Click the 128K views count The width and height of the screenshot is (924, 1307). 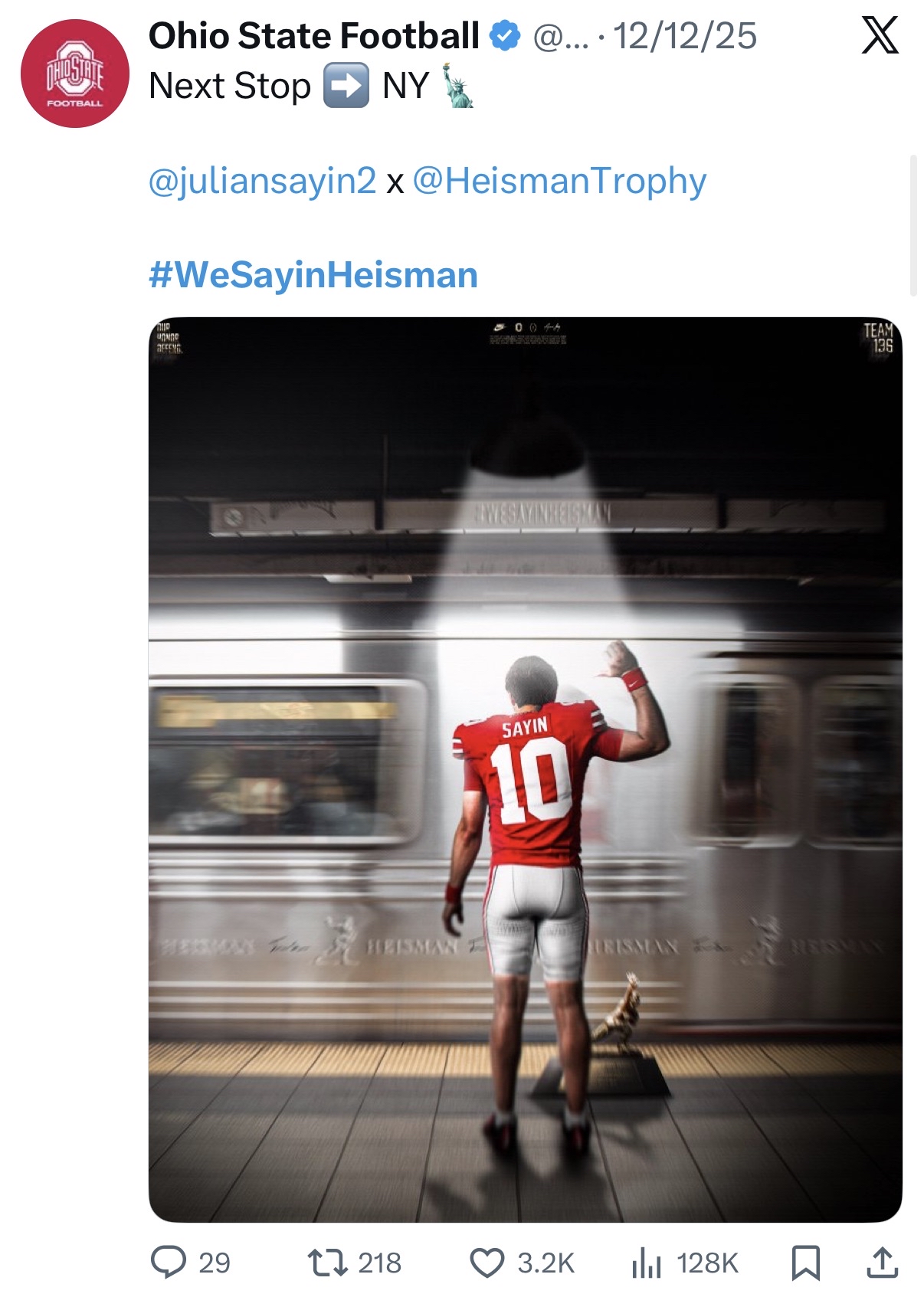point(707,1263)
